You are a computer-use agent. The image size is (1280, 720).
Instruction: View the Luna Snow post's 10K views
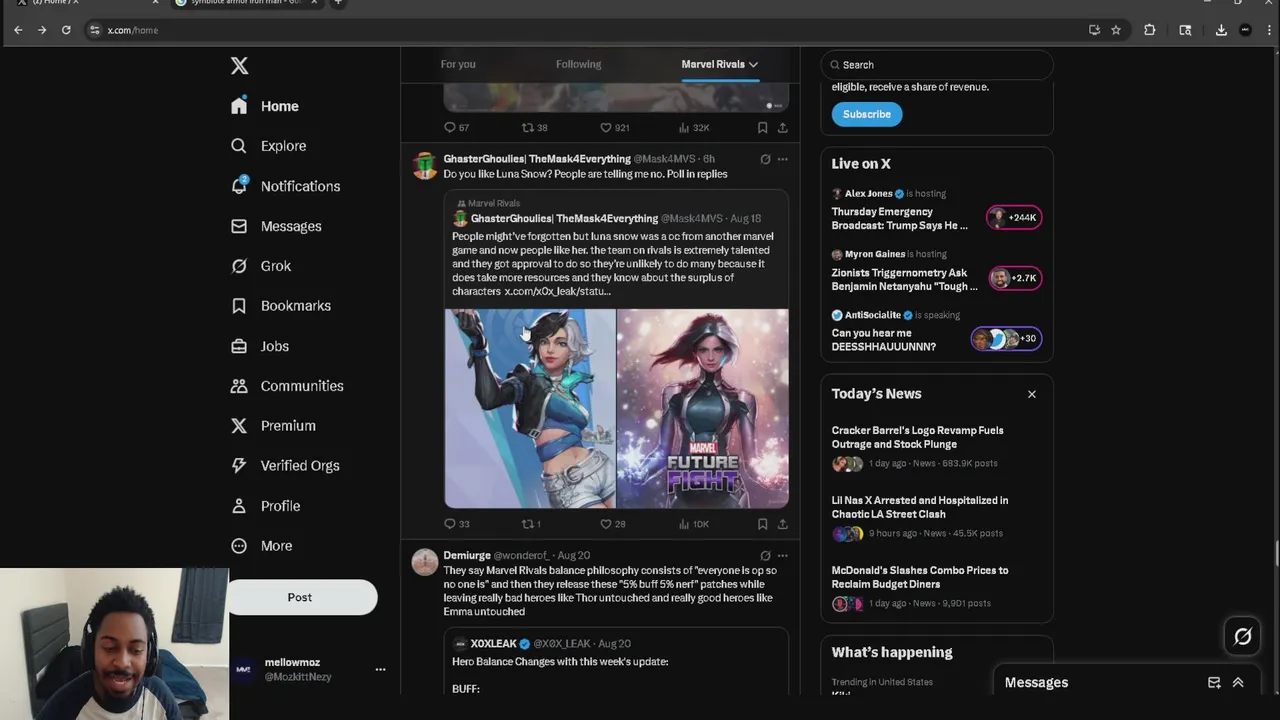tap(694, 524)
